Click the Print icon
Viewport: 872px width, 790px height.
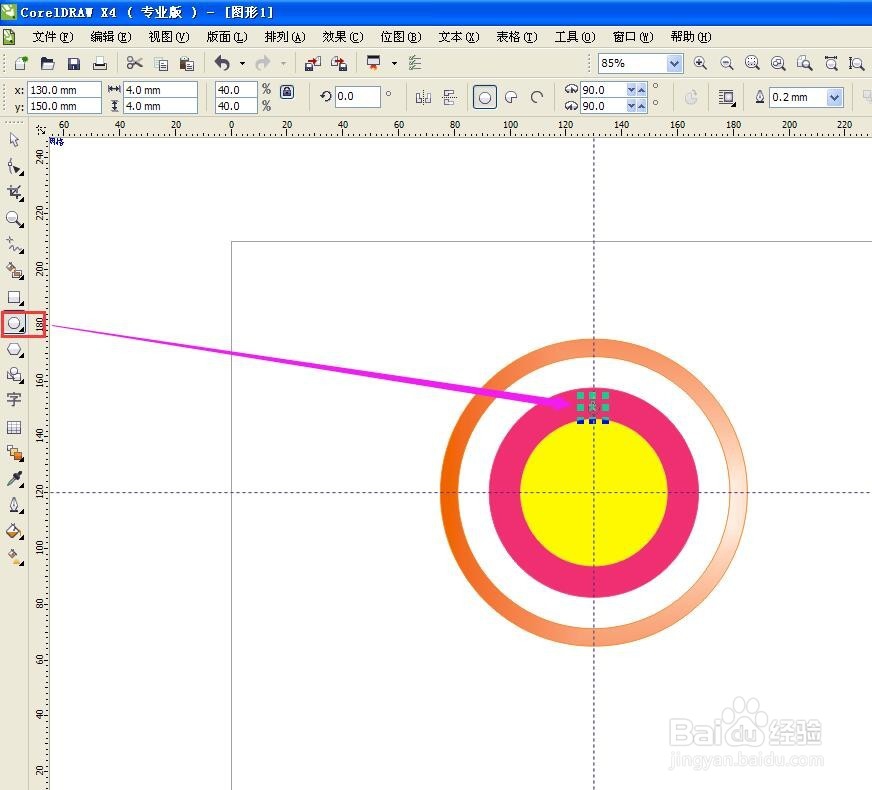(100, 63)
